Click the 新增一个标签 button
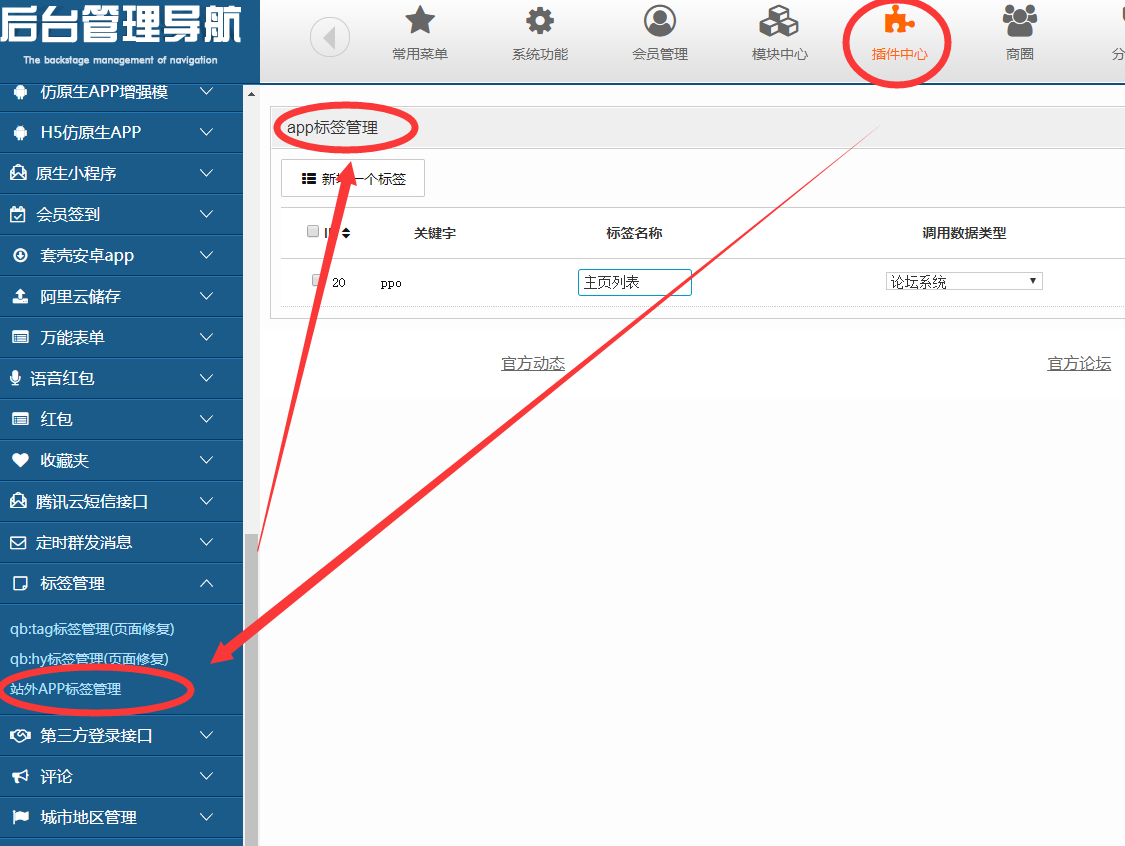 (353, 179)
